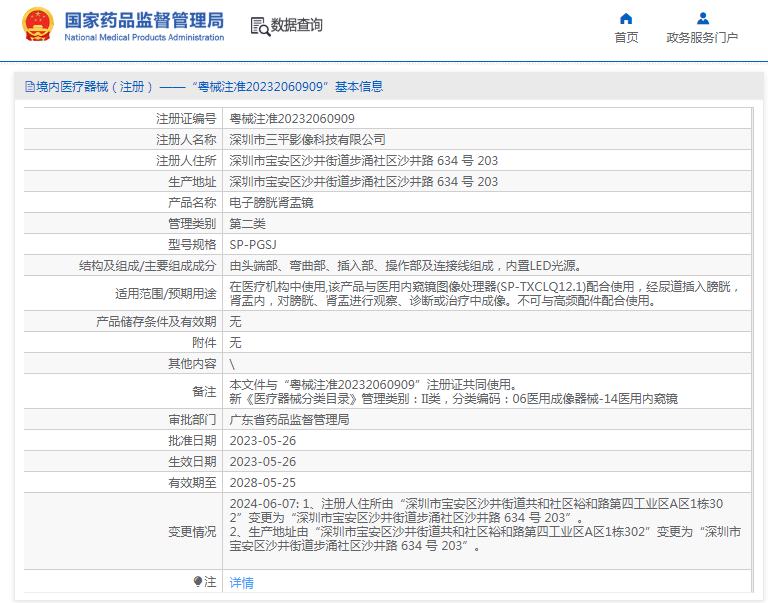Screen dimensions: 768x603
Task: Click the 结构及组成/主要组成成分 label
Action: click(147, 266)
